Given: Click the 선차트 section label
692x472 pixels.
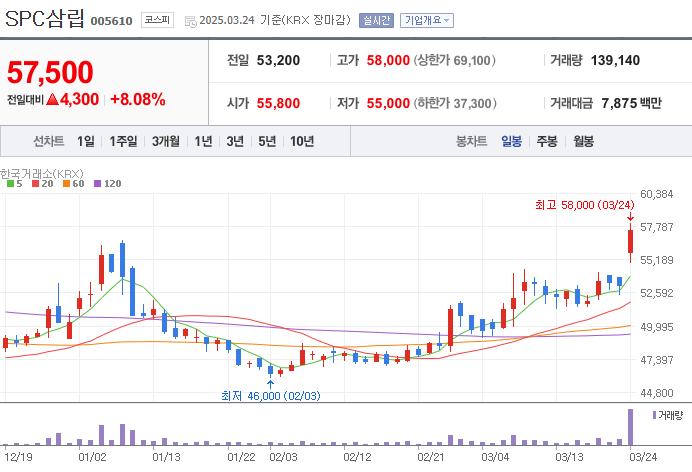Looking at the screenshot, I should tap(49, 141).
